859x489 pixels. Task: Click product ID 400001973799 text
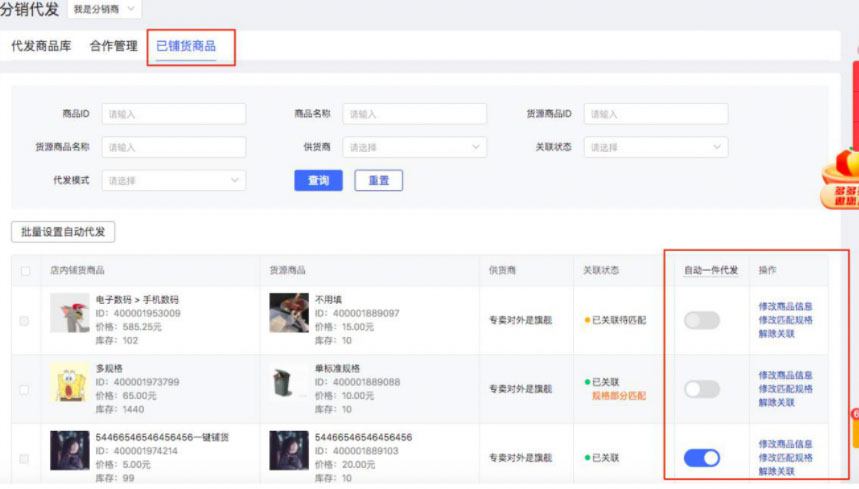[x=138, y=382]
